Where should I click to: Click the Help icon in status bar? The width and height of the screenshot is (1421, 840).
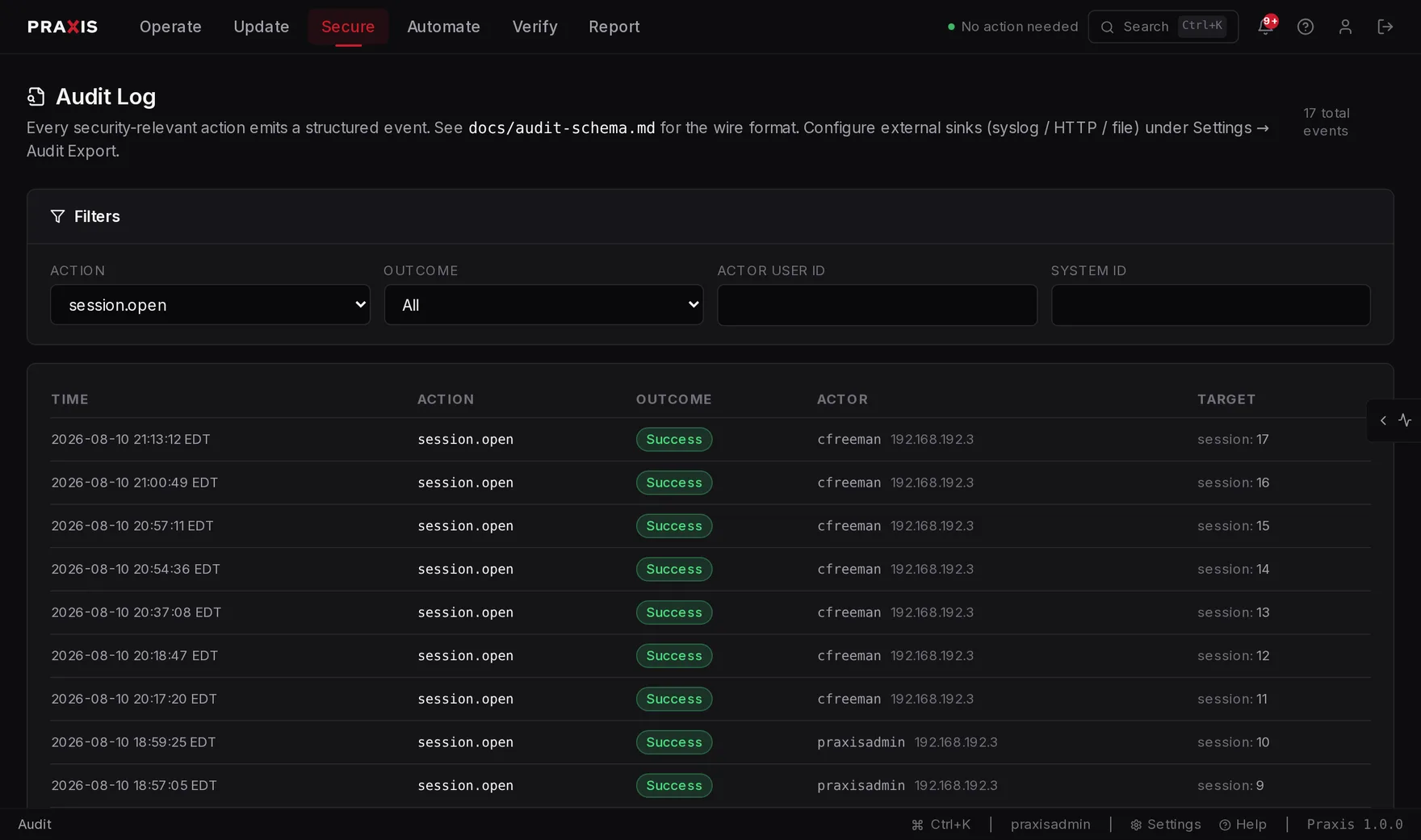coord(1225,825)
